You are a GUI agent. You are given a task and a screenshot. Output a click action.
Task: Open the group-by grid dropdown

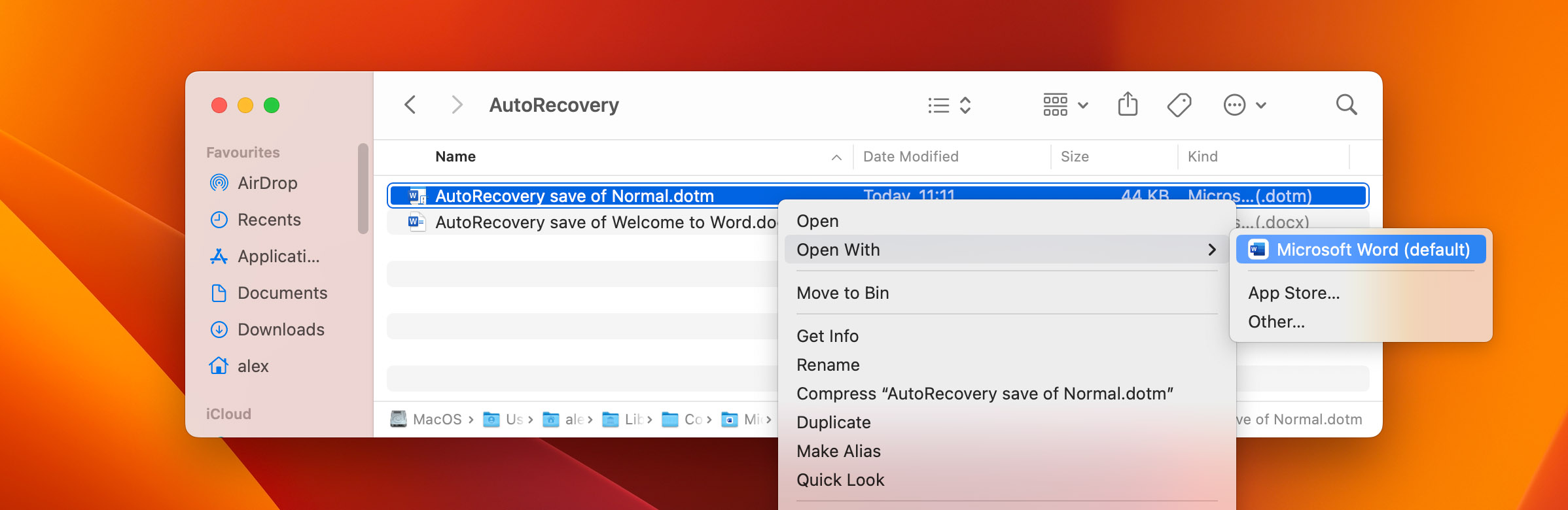pos(1065,105)
